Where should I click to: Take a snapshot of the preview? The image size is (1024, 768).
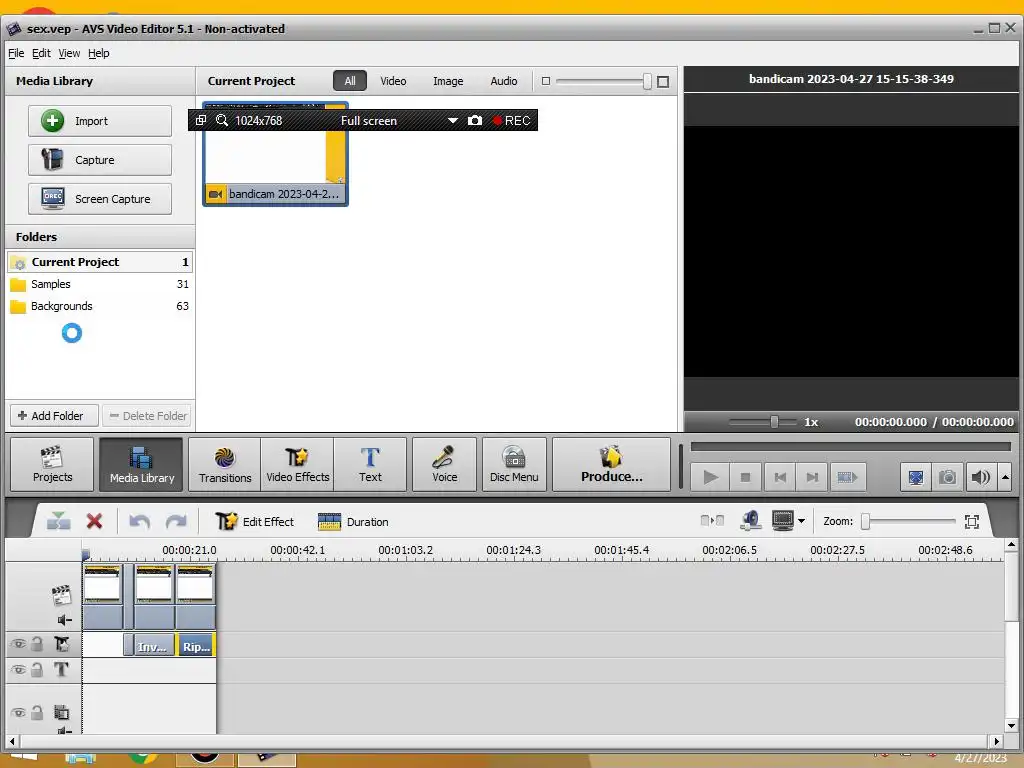(x=947, y=477)
